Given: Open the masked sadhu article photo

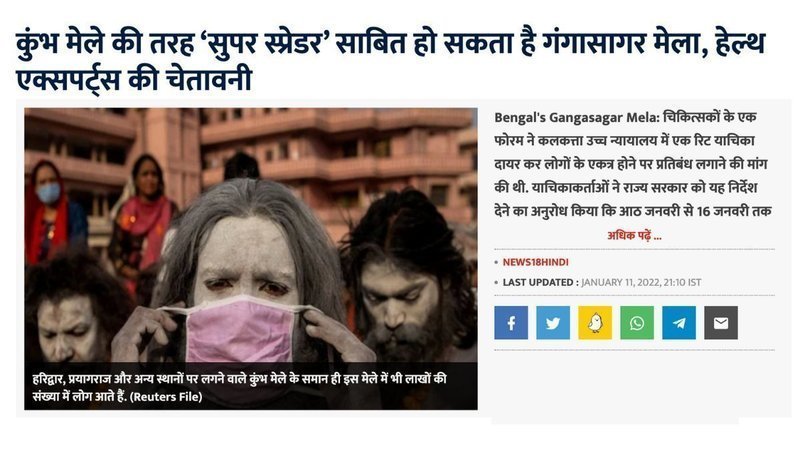Looking at the screenshot, I should tap(251, 259).
